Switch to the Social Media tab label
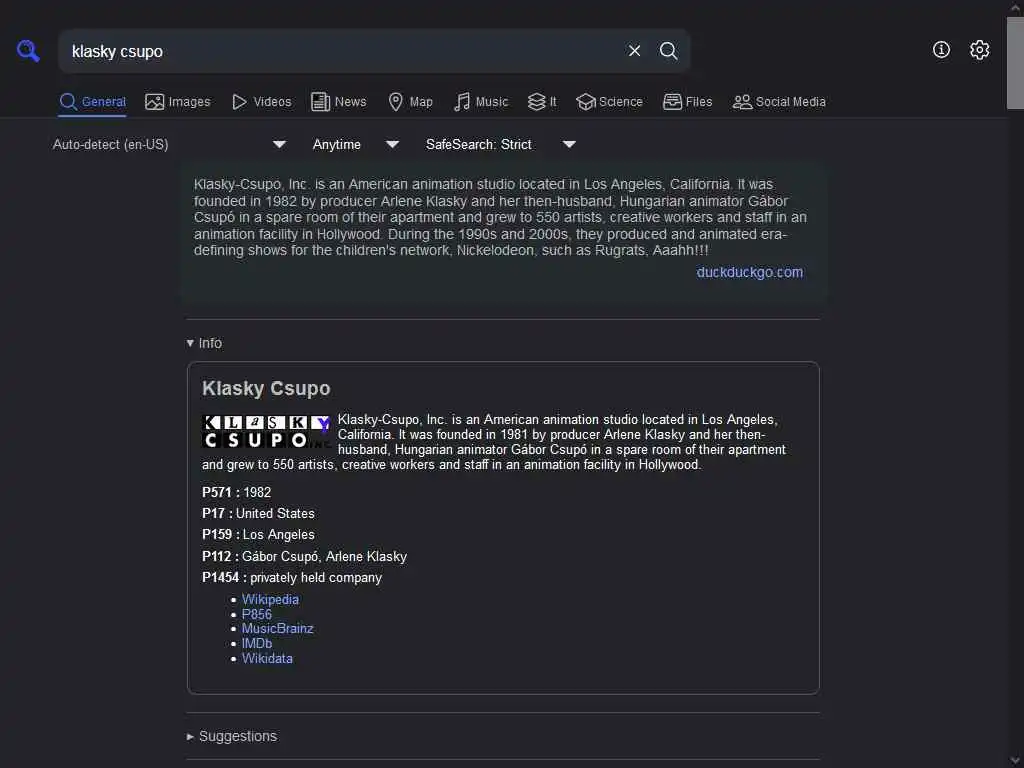 791,102
